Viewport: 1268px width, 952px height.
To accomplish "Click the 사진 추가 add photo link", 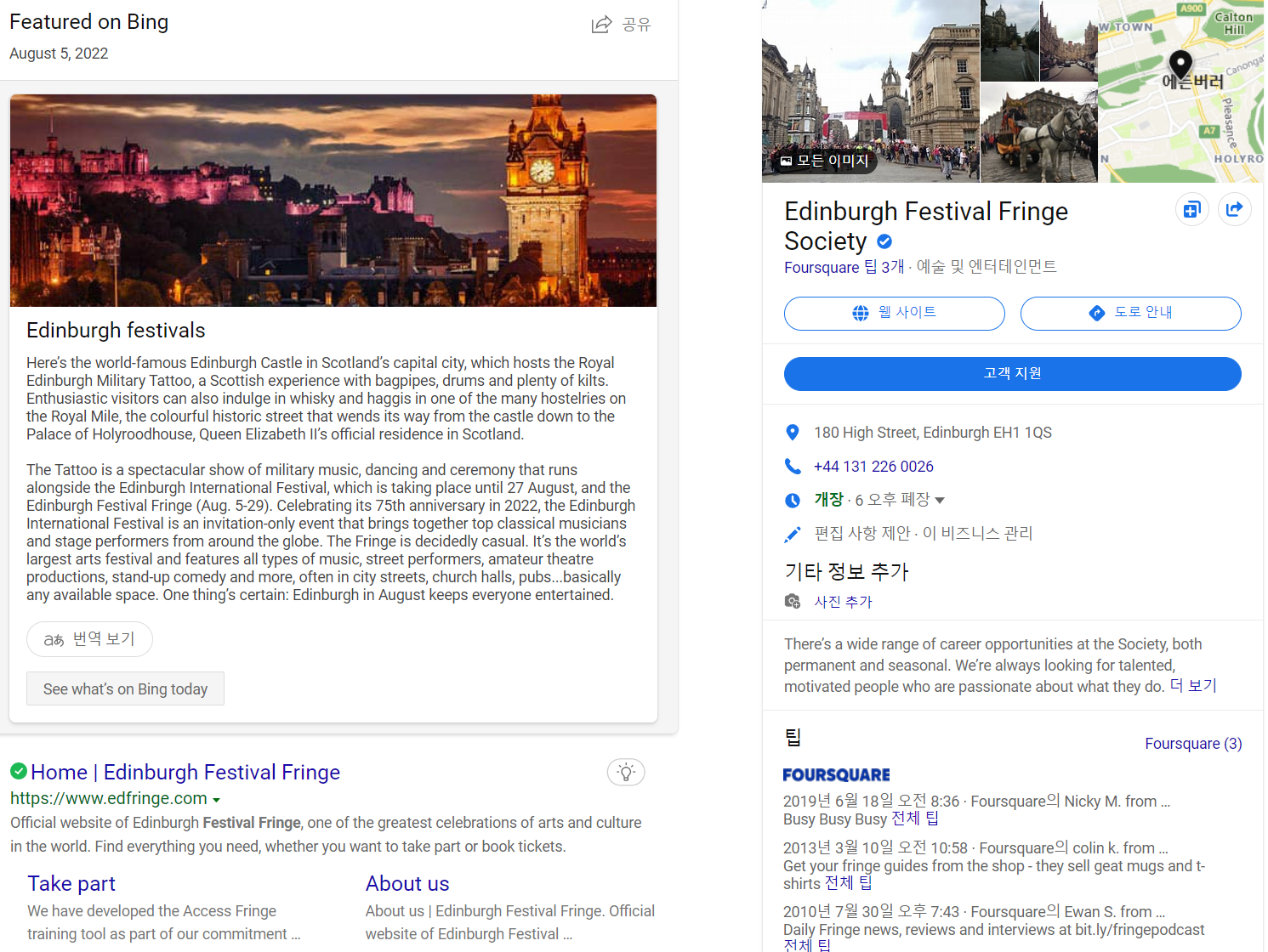I will (x=843, y=602).
